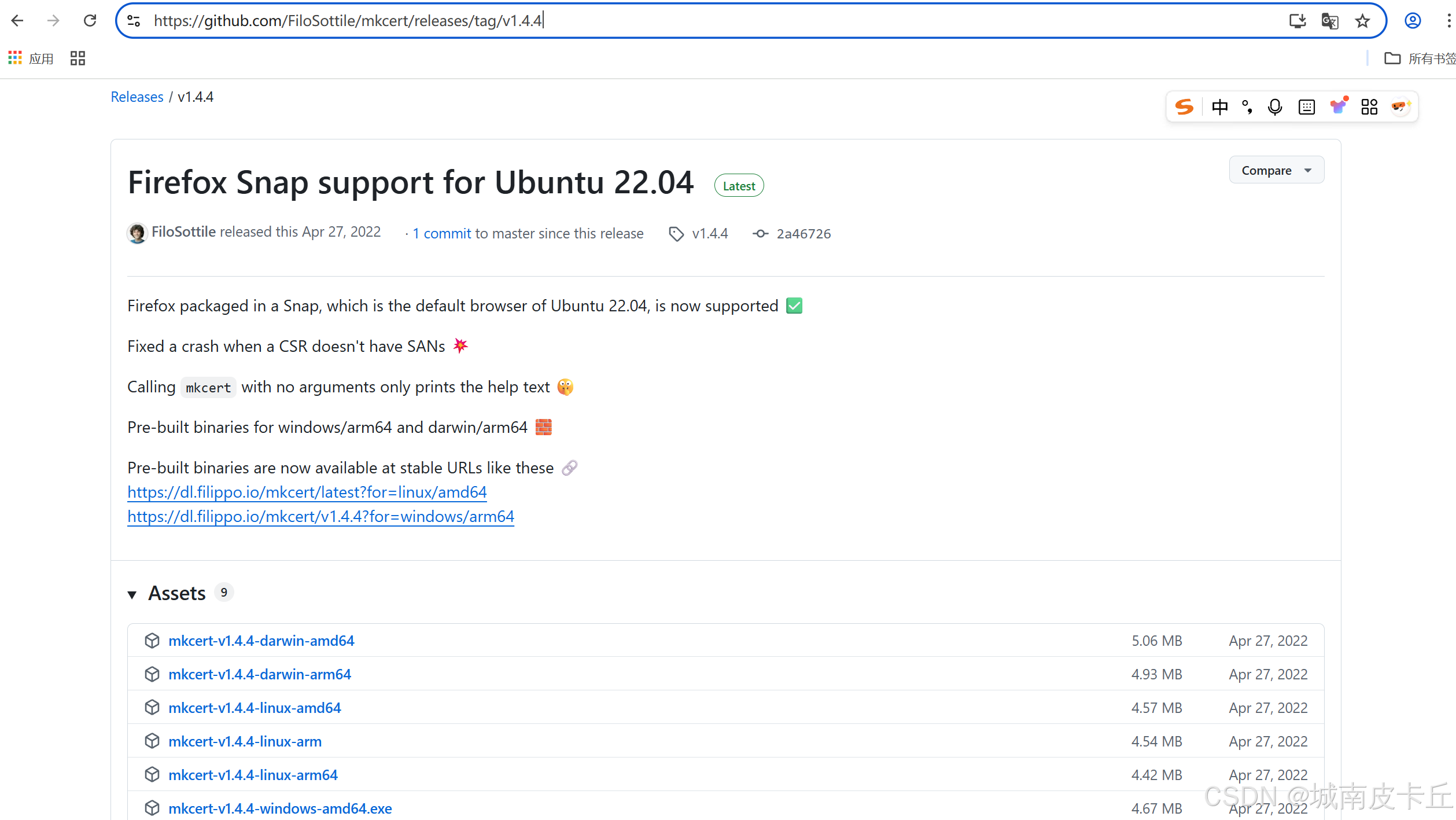Toggle the punctuation mode icon in IME toolbar
Screen dimensions: 1456x820
pyautogui.click(x=1247, y=106)
